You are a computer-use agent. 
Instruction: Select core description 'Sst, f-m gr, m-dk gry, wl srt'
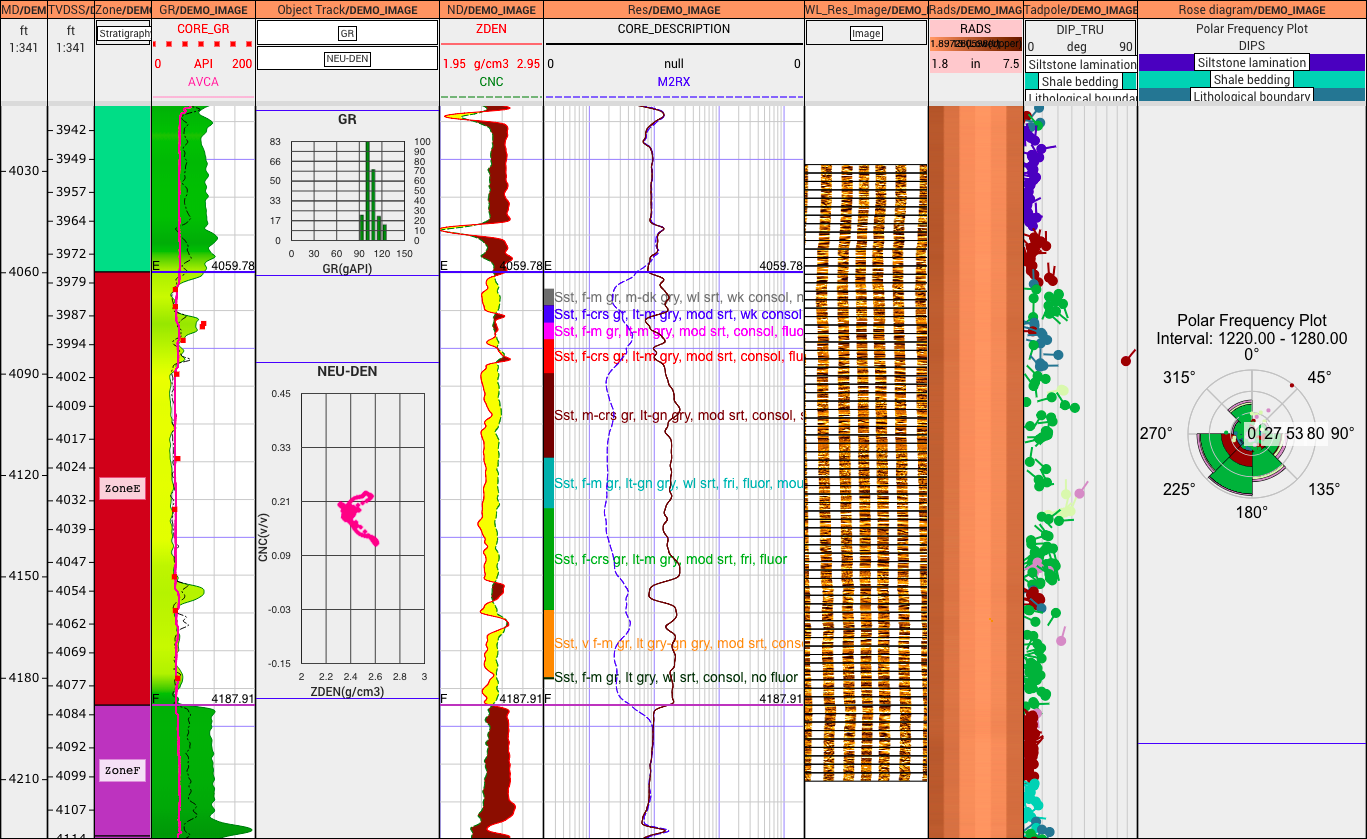click(x=680, y=297)
